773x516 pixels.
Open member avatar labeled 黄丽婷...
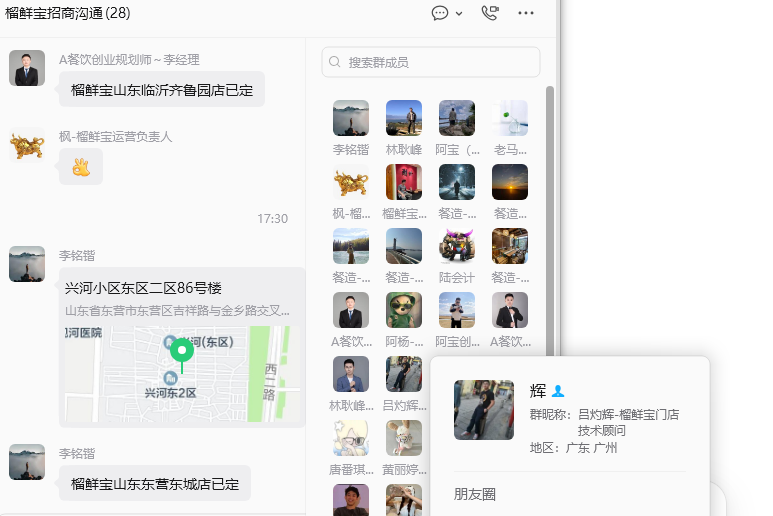point(404,439)
